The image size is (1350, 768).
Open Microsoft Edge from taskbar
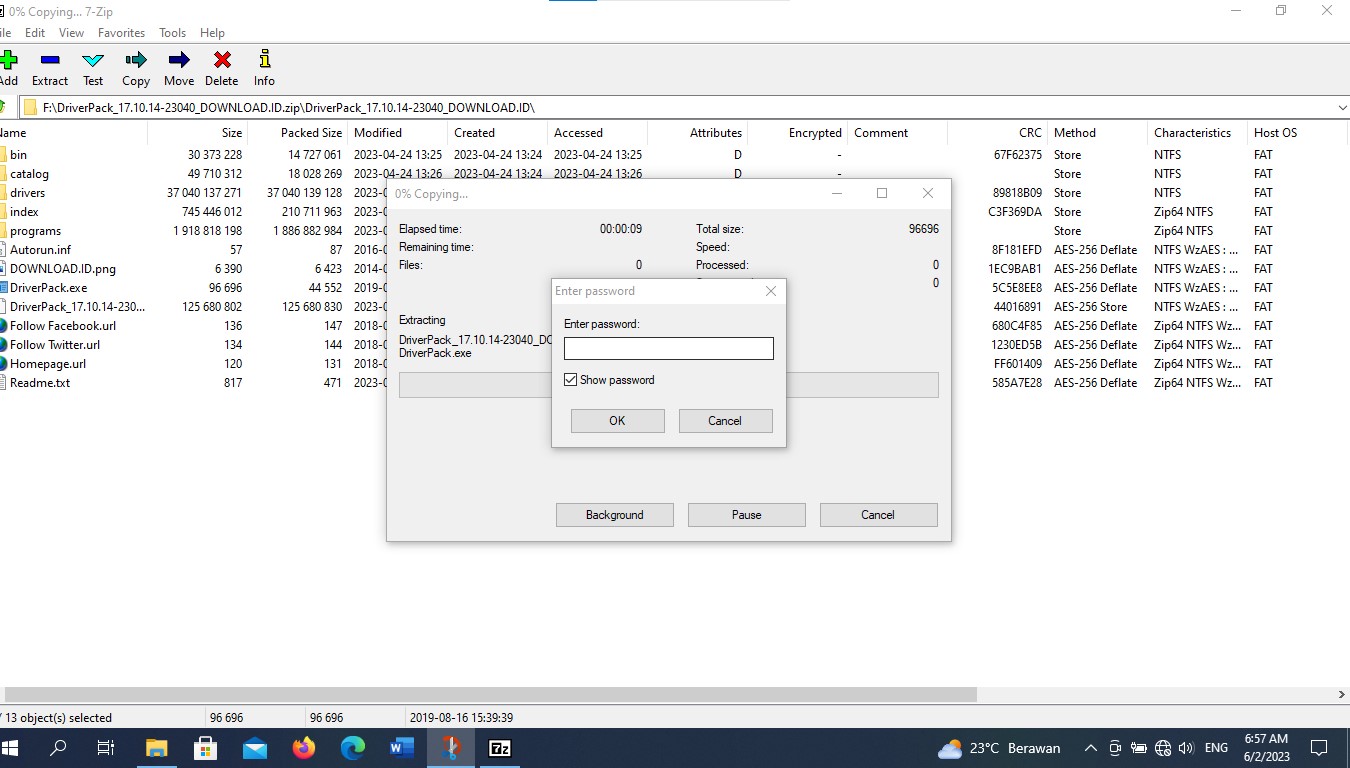click(353, 748)
